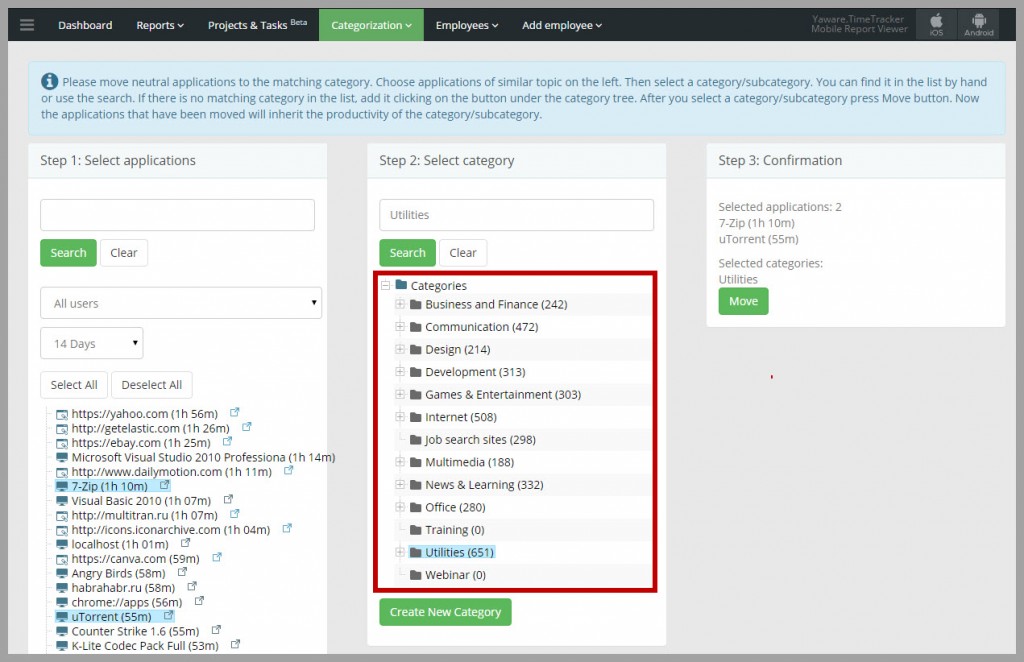Focus the category search field containing Utilities
The height and width of the screenshot is (662, 1024).
(x=516, y=215)
